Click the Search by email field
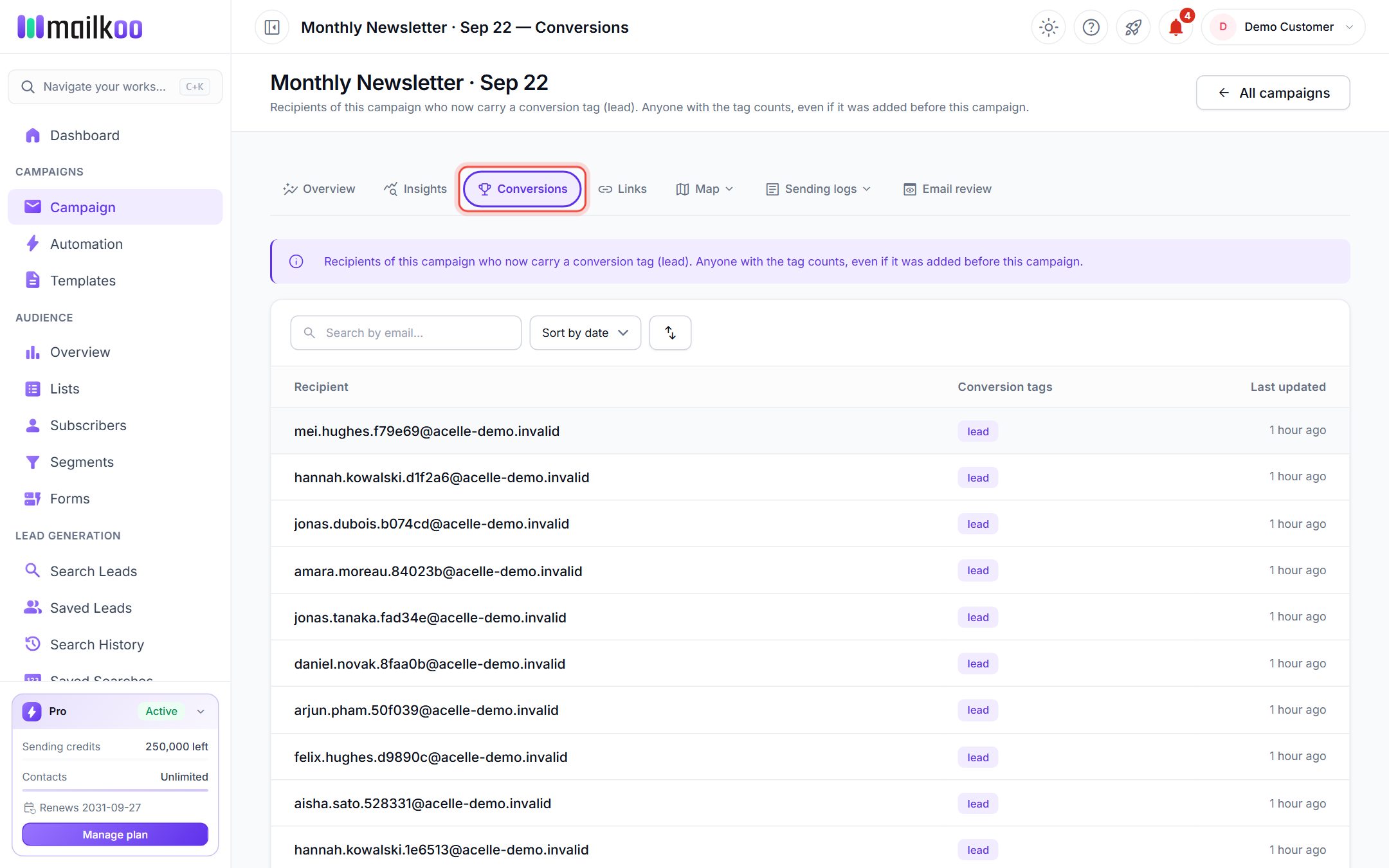 click(406, 332)
